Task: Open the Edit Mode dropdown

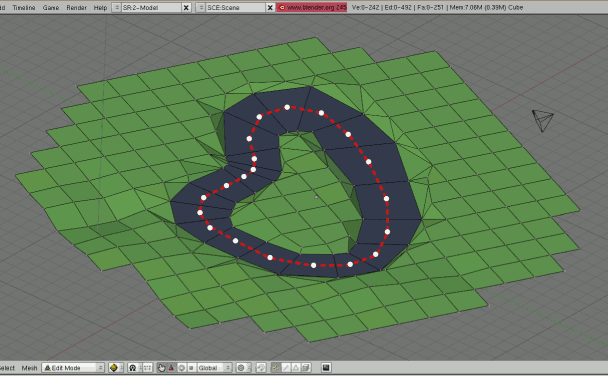Action: (x=73, y=367)
